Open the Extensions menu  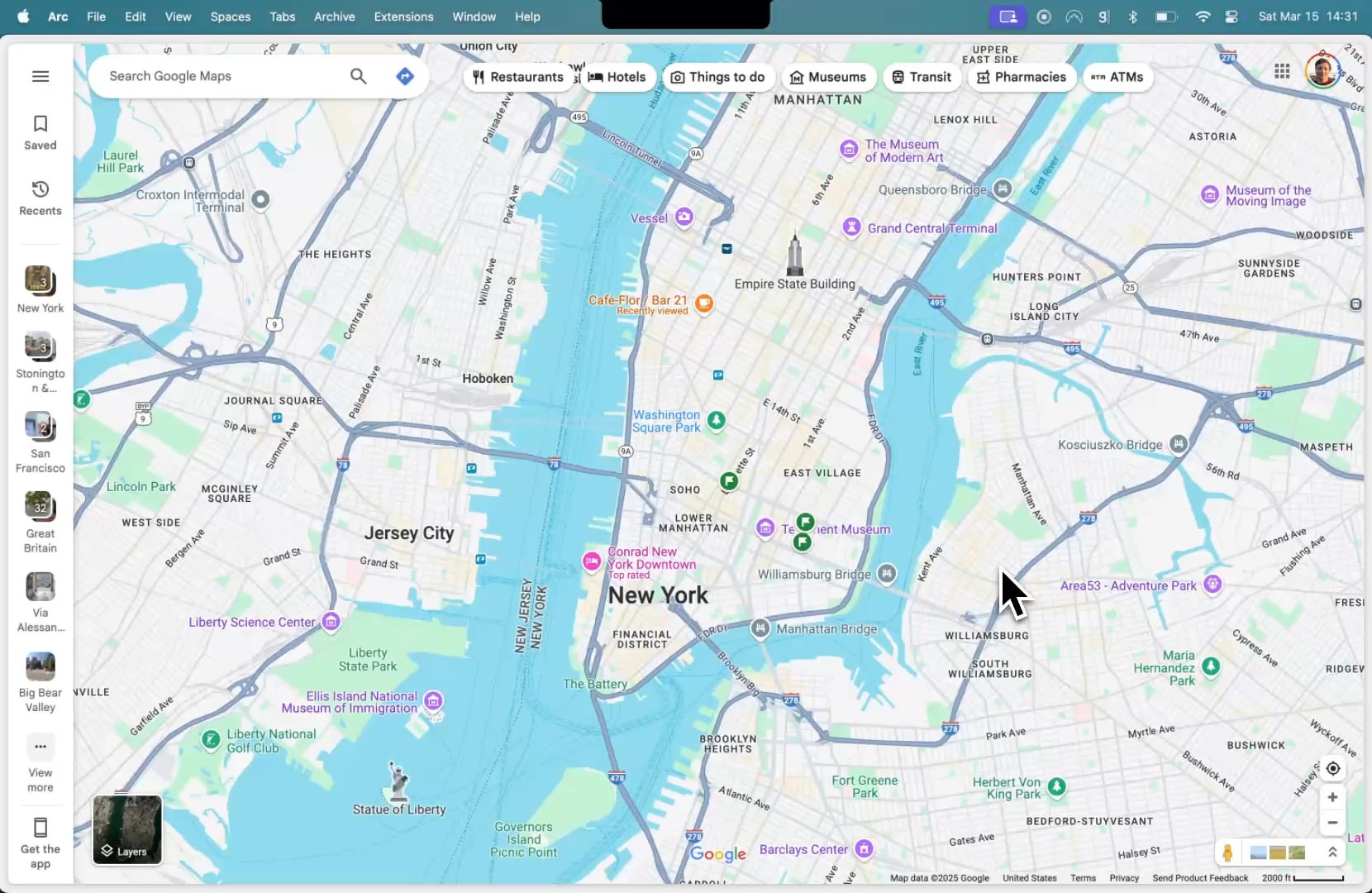pyautogui.click(x=403, y=17)
